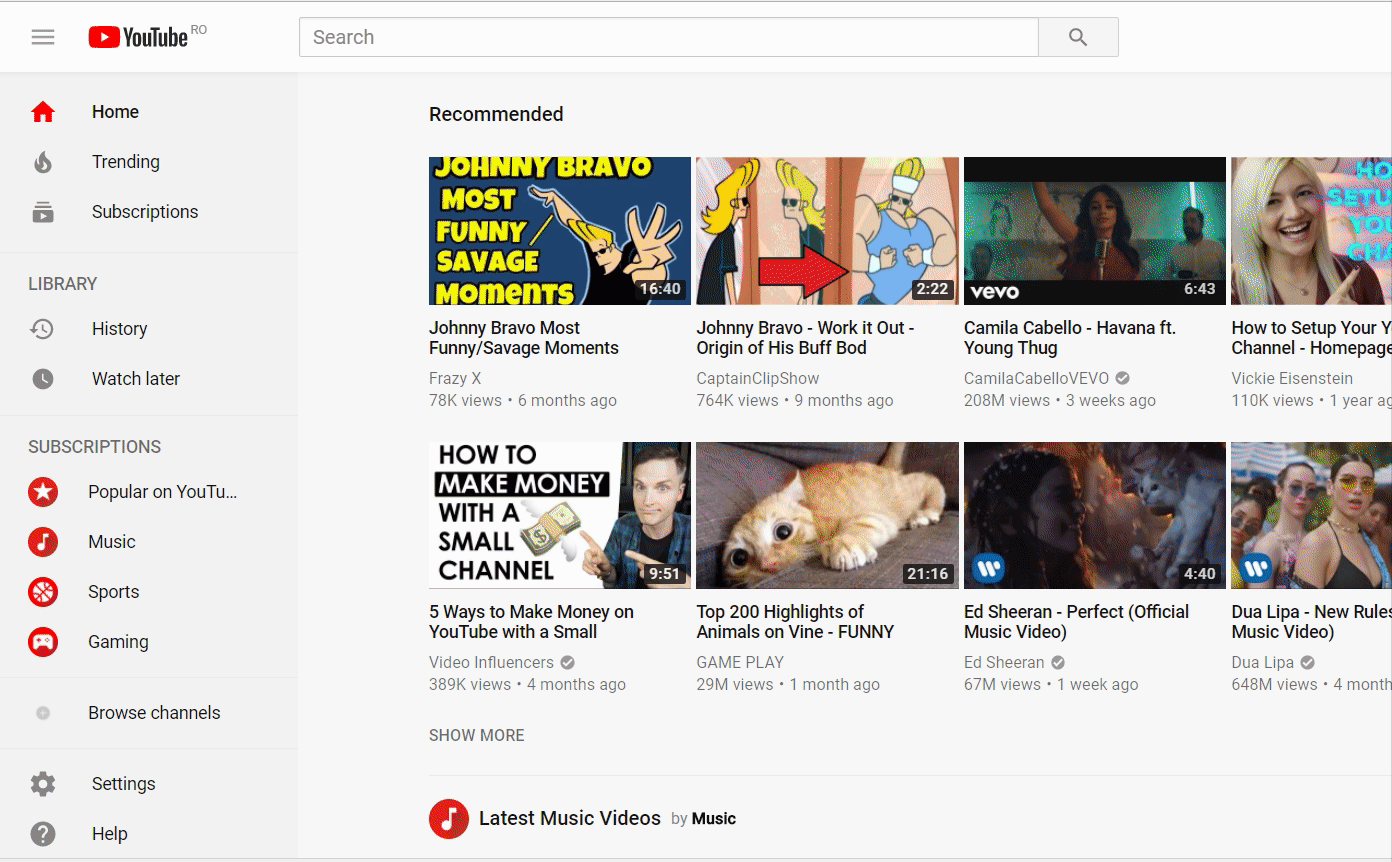Select the Subscriptions sidebar icon
Image resolution: width=1392 pixels, height=862 pixels.
tap(43, 212)
